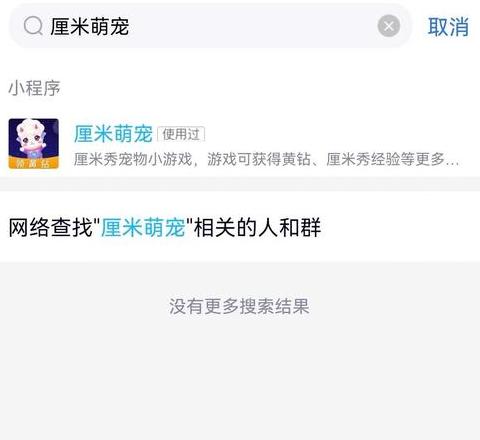Click empty space inside the search bar

point(253,26)
